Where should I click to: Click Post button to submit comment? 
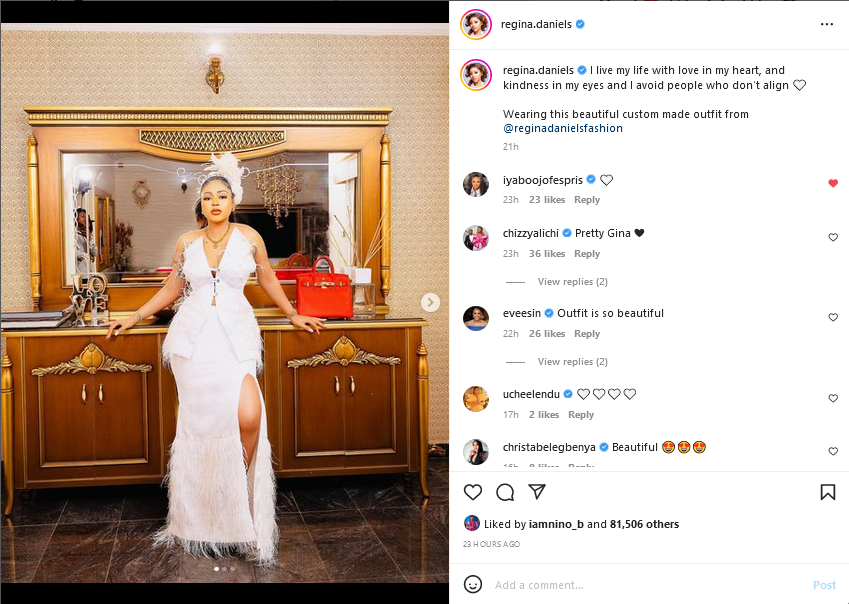tap(824, 585)
